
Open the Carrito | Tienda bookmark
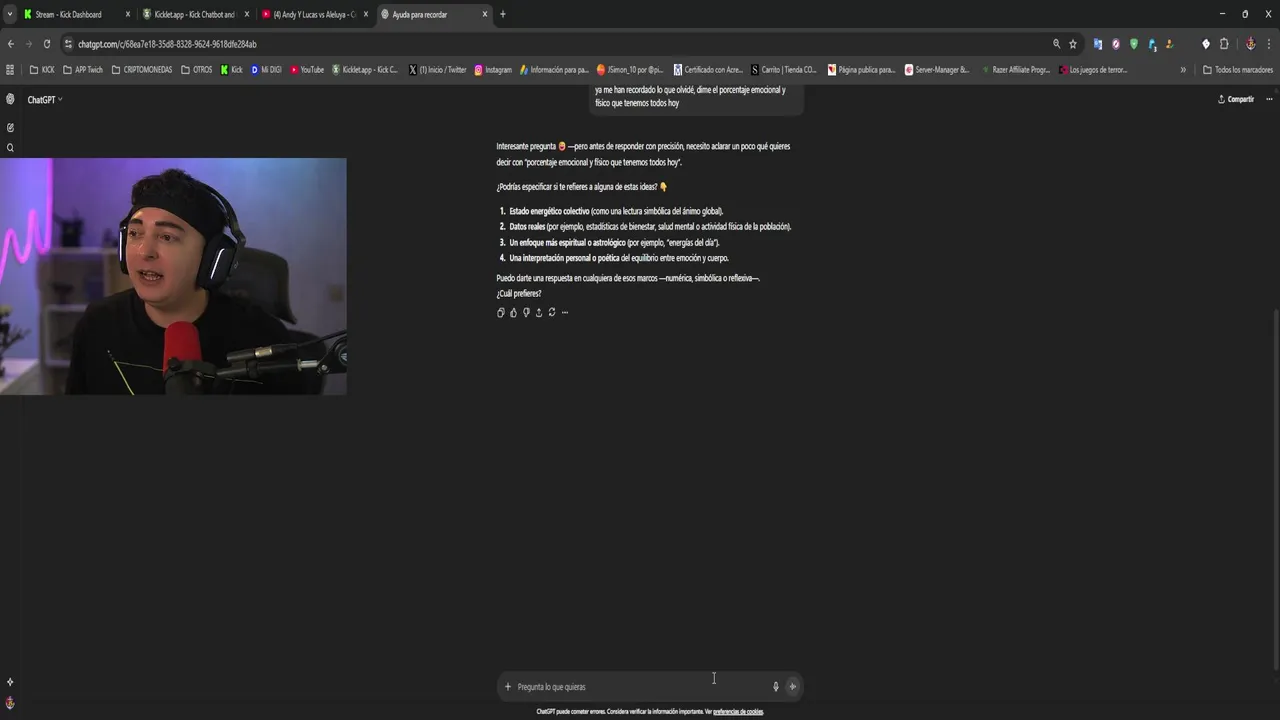pos(784,70)
